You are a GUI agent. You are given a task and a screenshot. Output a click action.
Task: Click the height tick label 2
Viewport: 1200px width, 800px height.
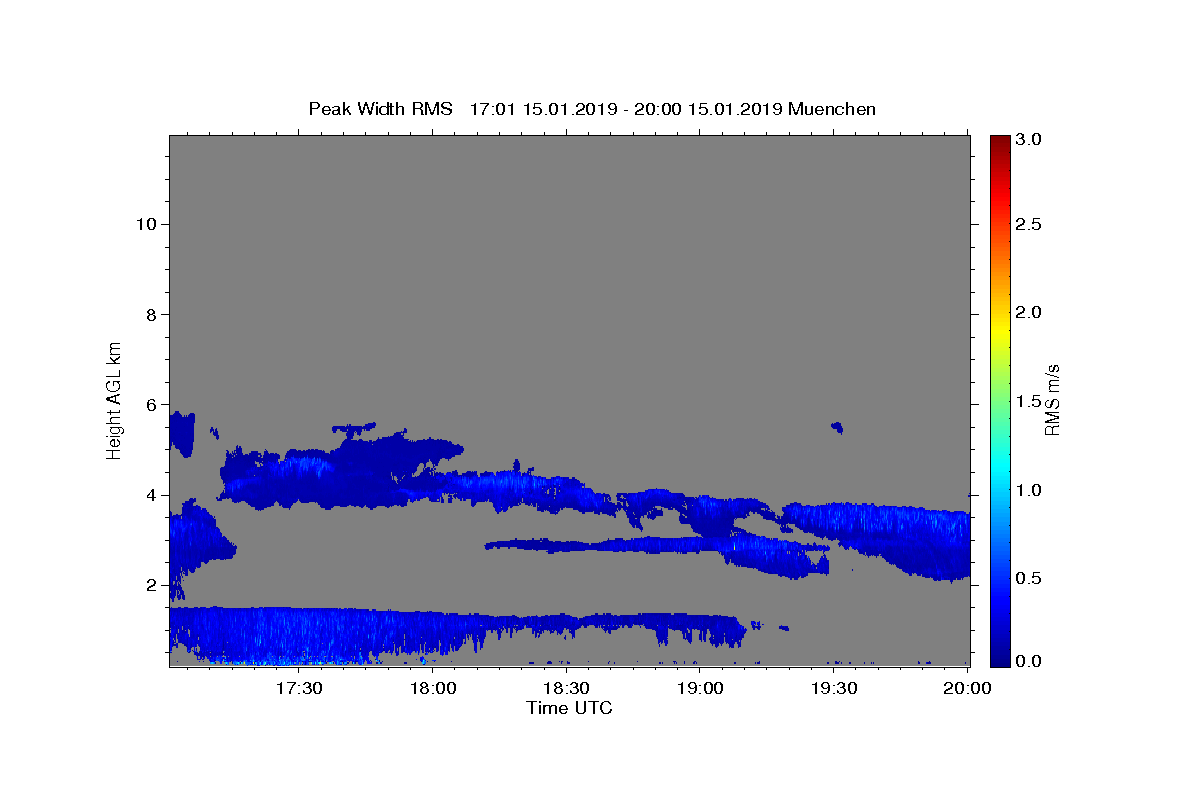[x=150, y=585]
